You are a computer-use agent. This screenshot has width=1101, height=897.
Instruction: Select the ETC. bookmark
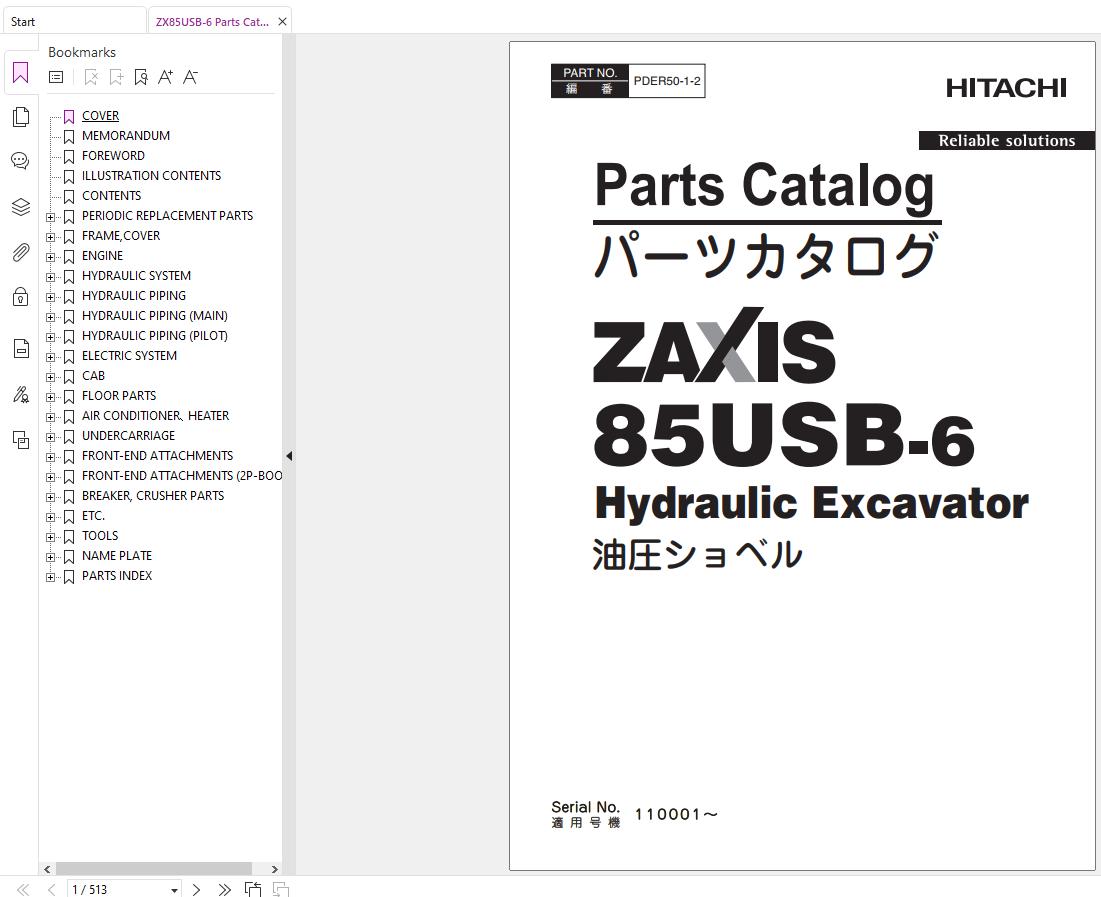tap(93, 516)
